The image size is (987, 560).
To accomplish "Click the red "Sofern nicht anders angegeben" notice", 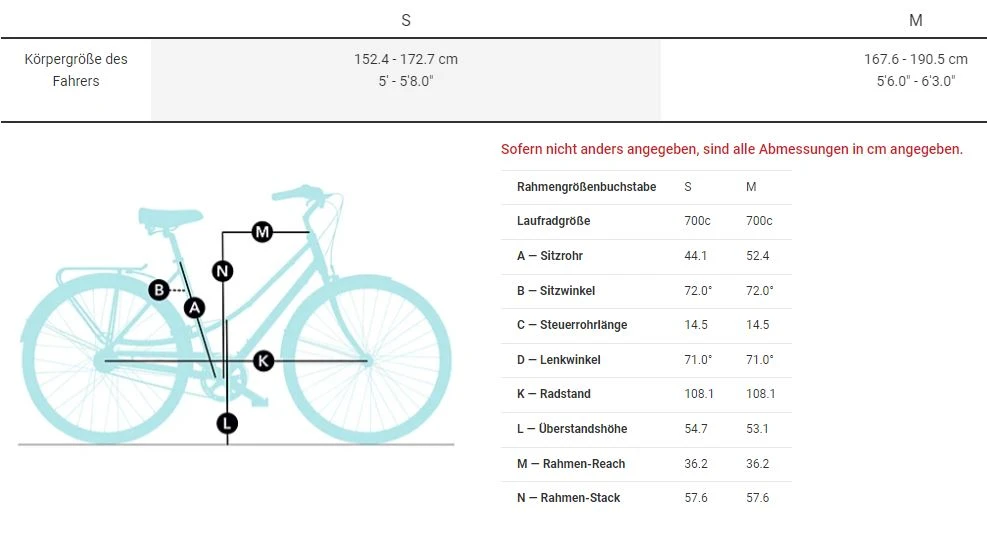I will pos(731,149).
